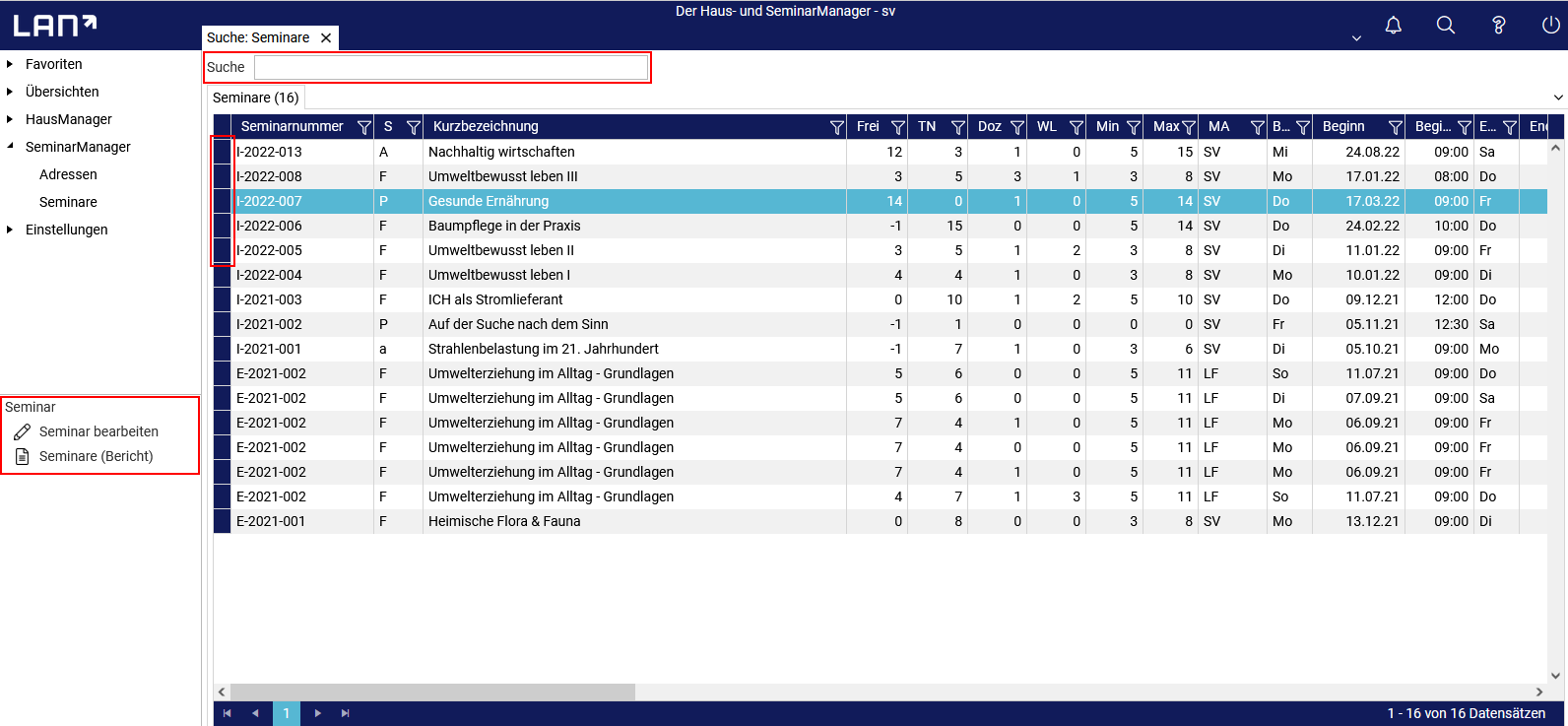
Task: Click the pencil icon for Seminar bearbeiten
Action: tap(22, 431)
